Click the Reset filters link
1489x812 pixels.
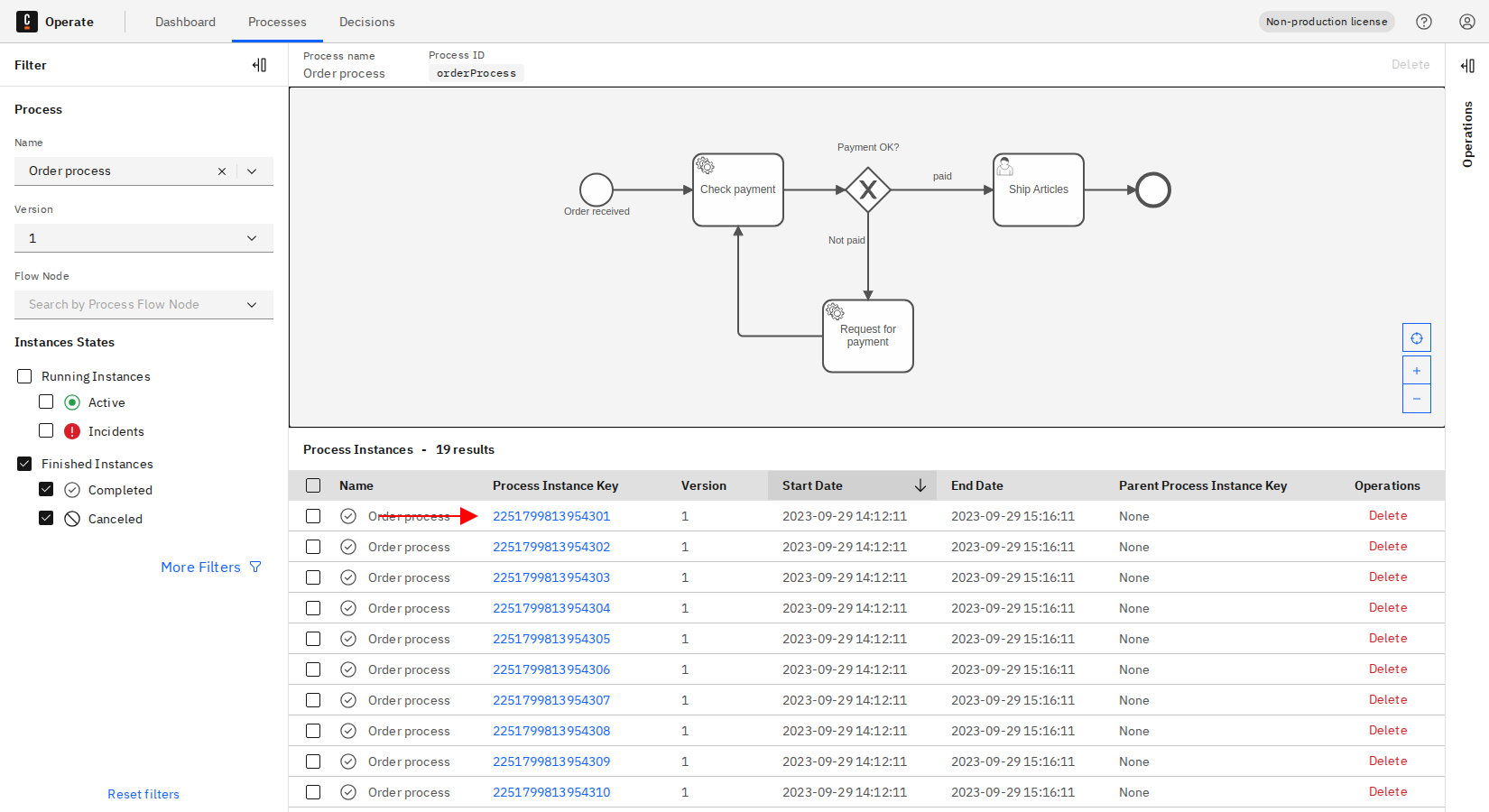click(143, 793)
